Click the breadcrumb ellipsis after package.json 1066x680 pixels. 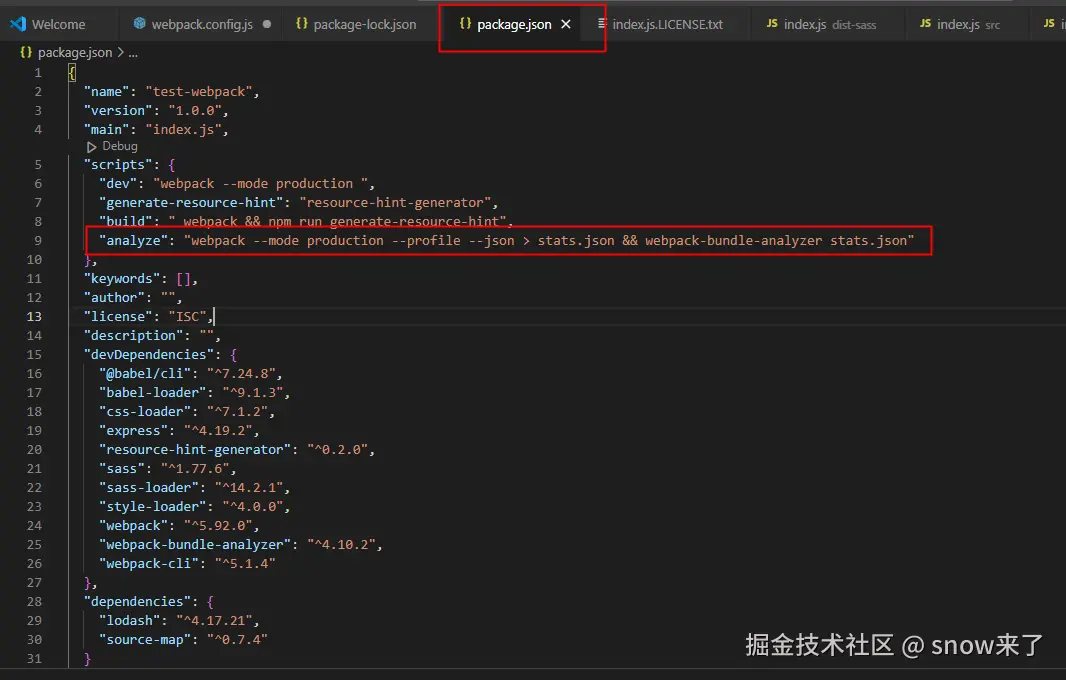(x=133, y=52)
